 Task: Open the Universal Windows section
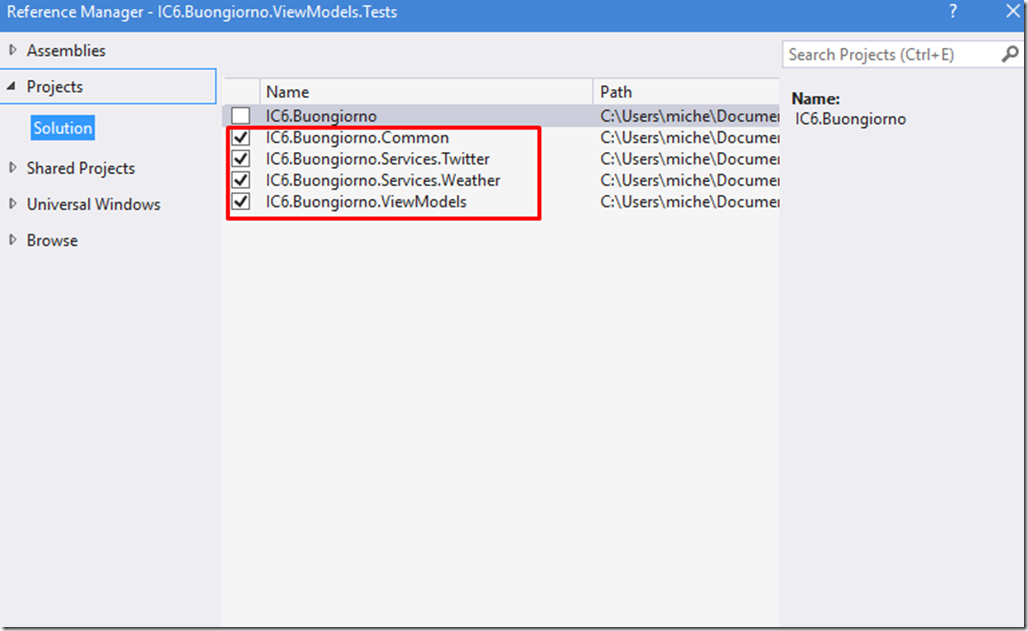(x=93, y=204)
